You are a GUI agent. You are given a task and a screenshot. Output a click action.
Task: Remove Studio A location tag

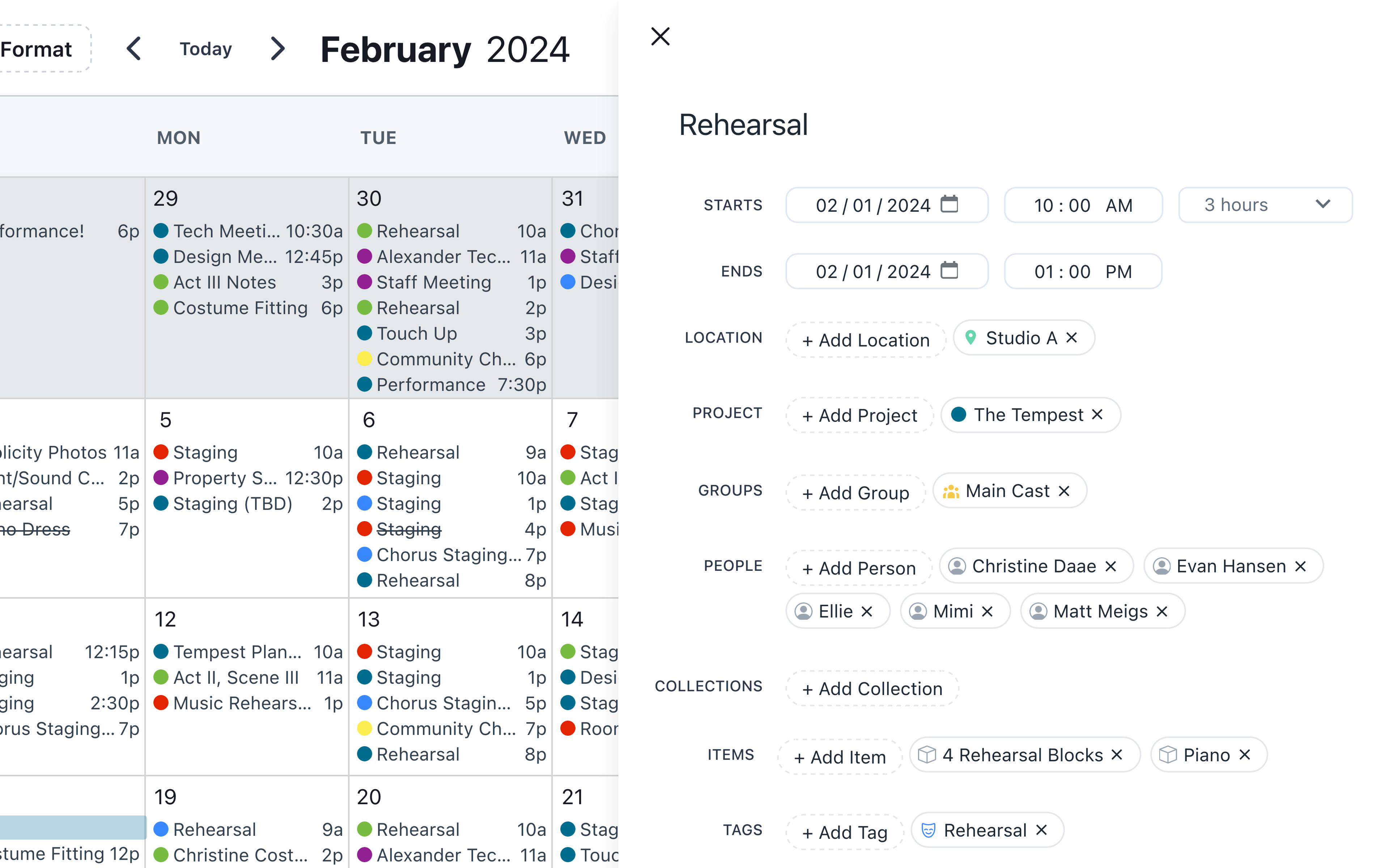(1071, 337)
